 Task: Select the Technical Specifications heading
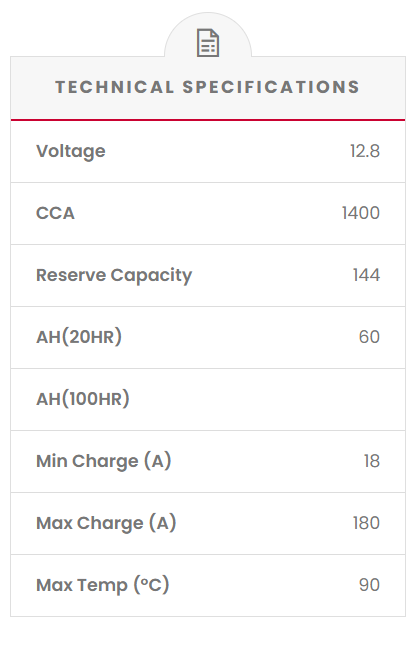click(x=208, y=87)
